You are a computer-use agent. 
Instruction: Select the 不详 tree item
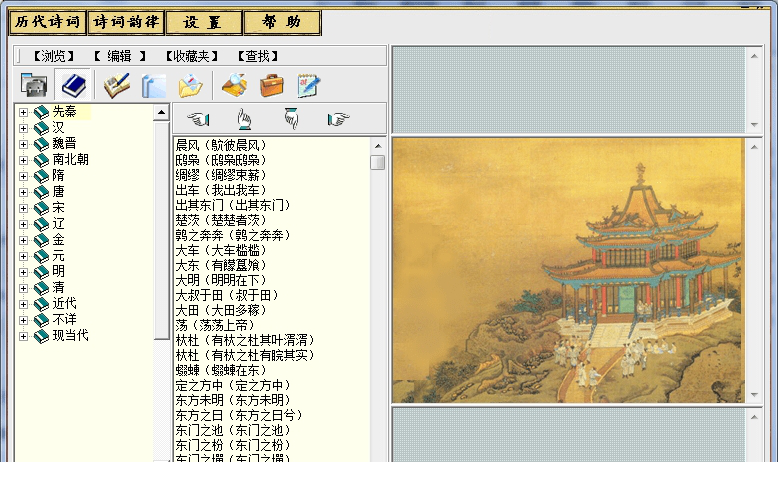tap(65, 320)
